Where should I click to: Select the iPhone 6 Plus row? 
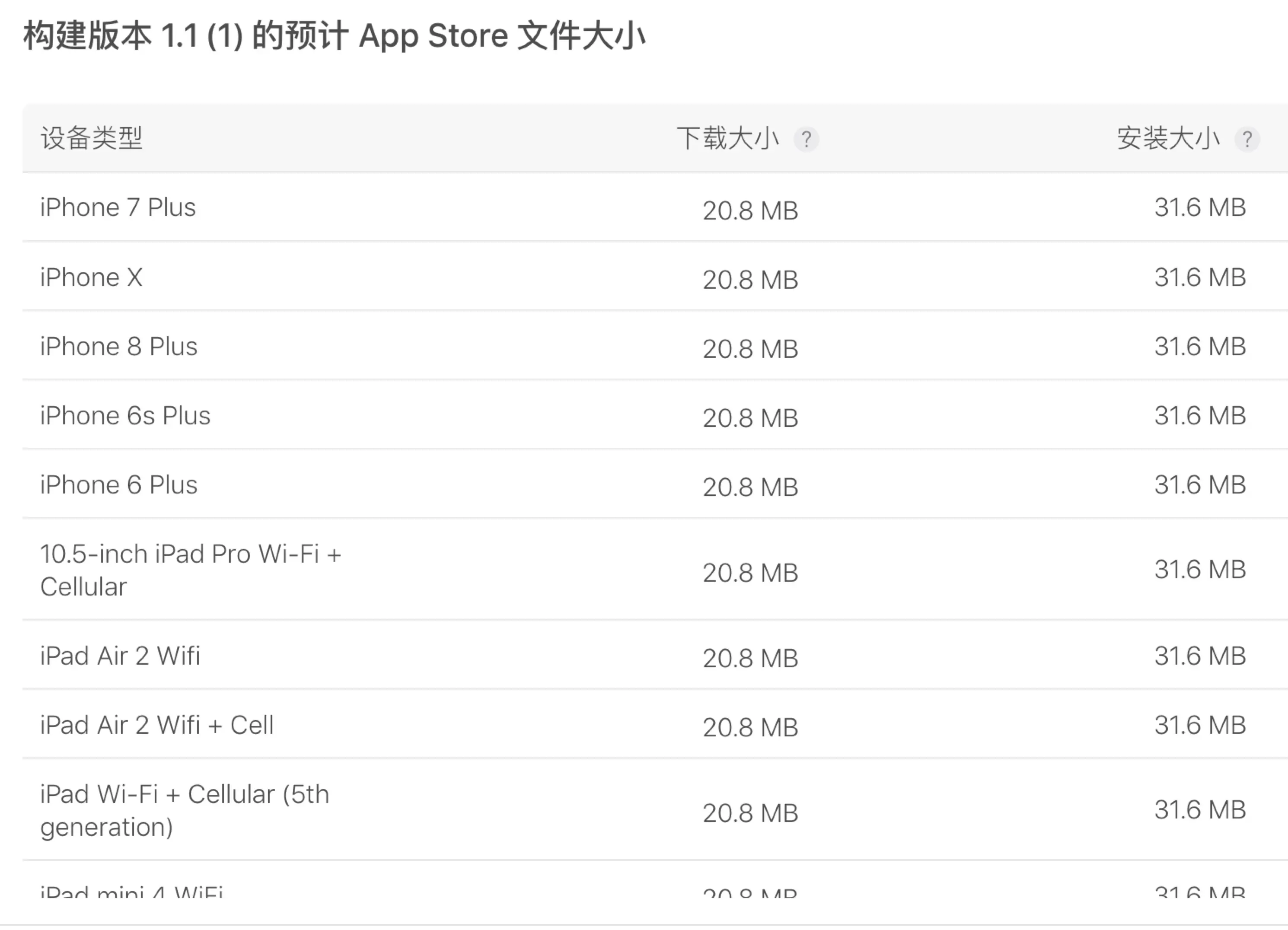pos(119,485)
